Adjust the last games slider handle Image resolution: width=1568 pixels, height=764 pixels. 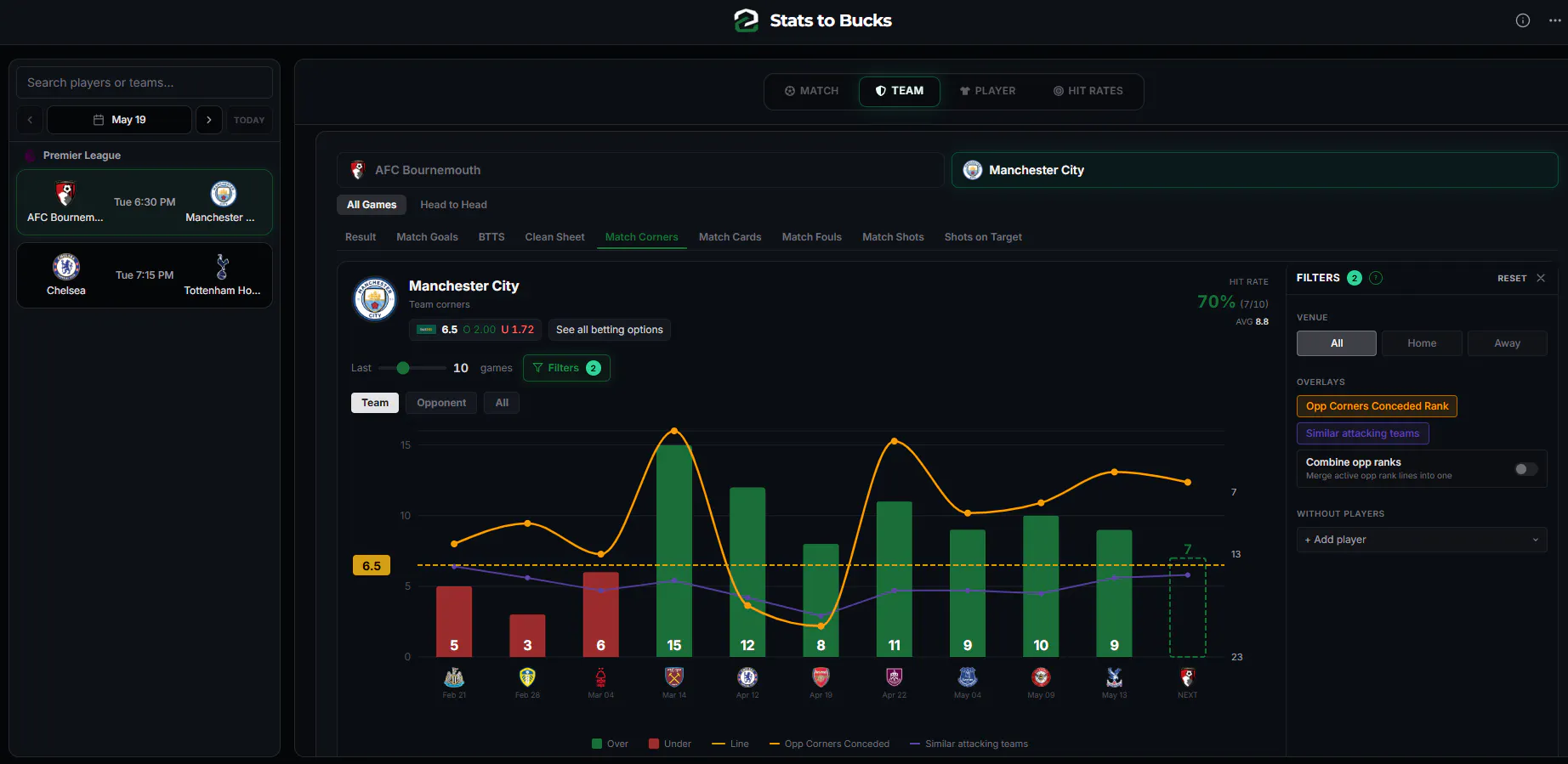(403, 368)
